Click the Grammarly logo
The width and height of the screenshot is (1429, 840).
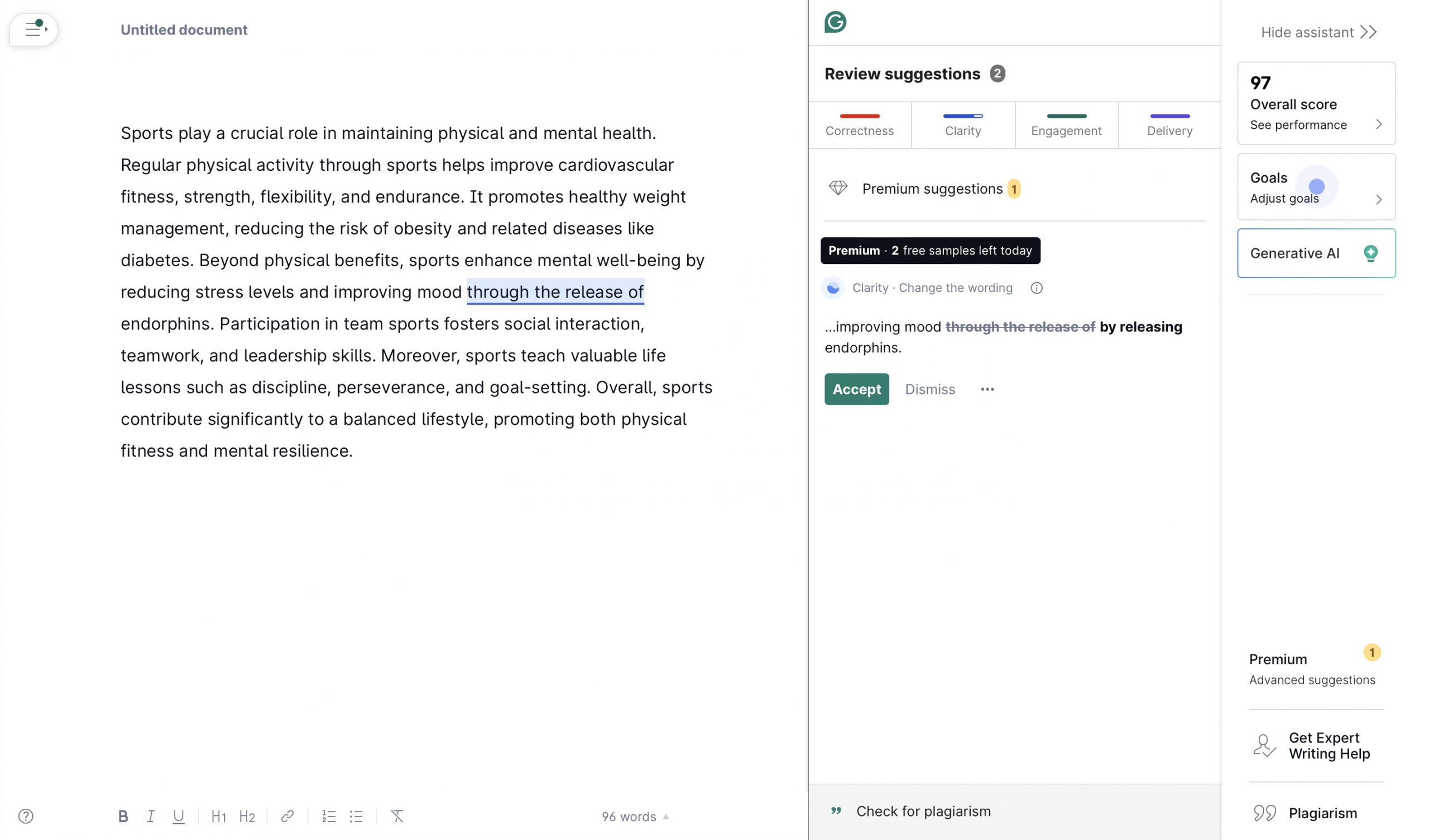click(836, 22)
